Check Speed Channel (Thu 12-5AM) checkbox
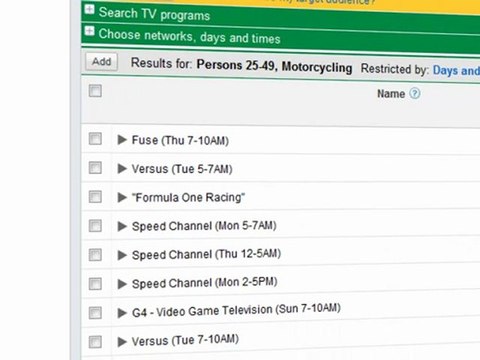The image size is (480, 360). click(x=95, y=255)
